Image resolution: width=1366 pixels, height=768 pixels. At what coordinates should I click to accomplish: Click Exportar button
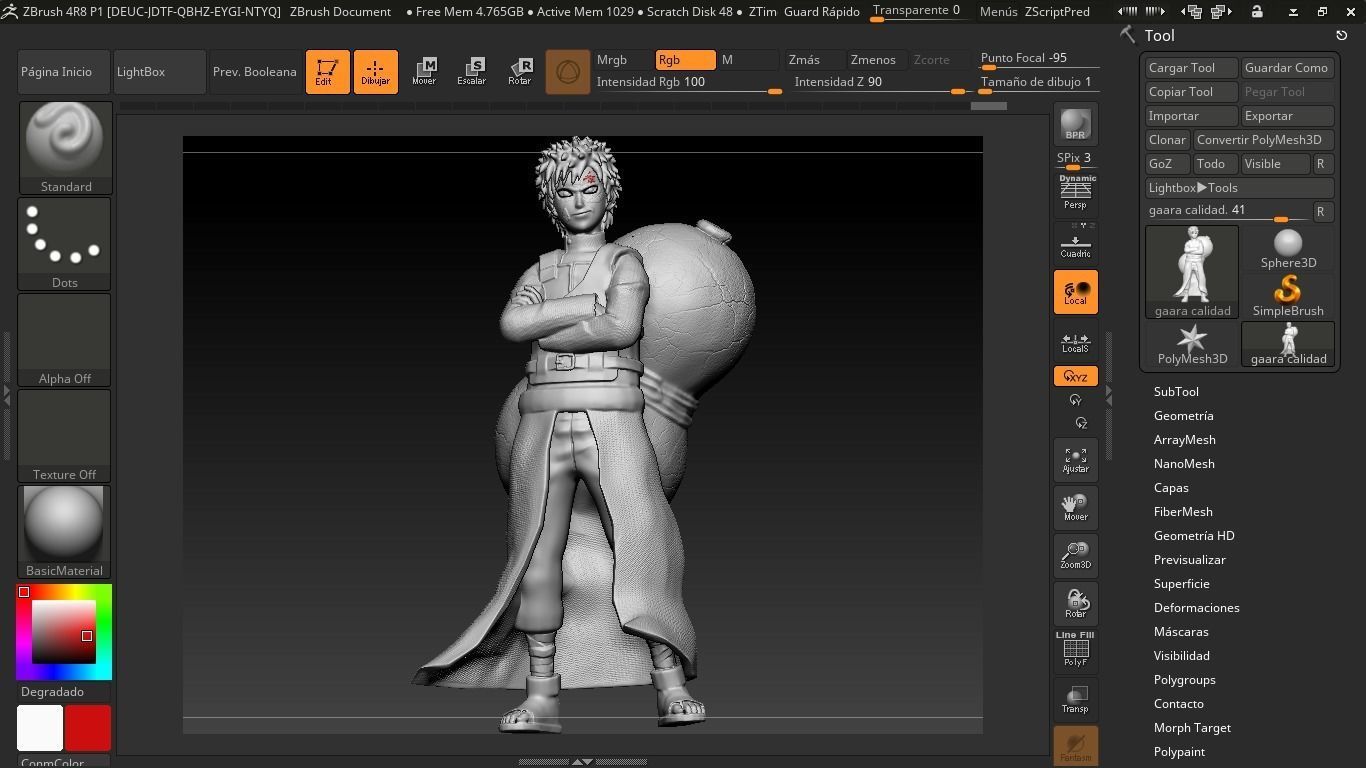(x=1288, y=116)
